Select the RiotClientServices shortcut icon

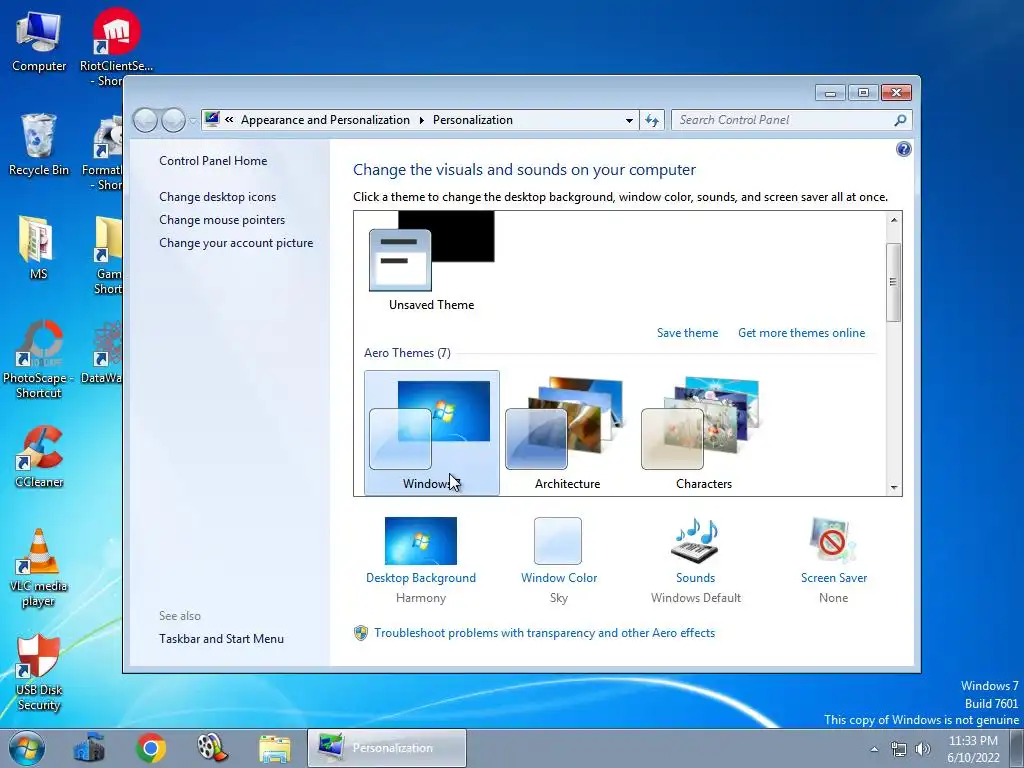(116, 46)
